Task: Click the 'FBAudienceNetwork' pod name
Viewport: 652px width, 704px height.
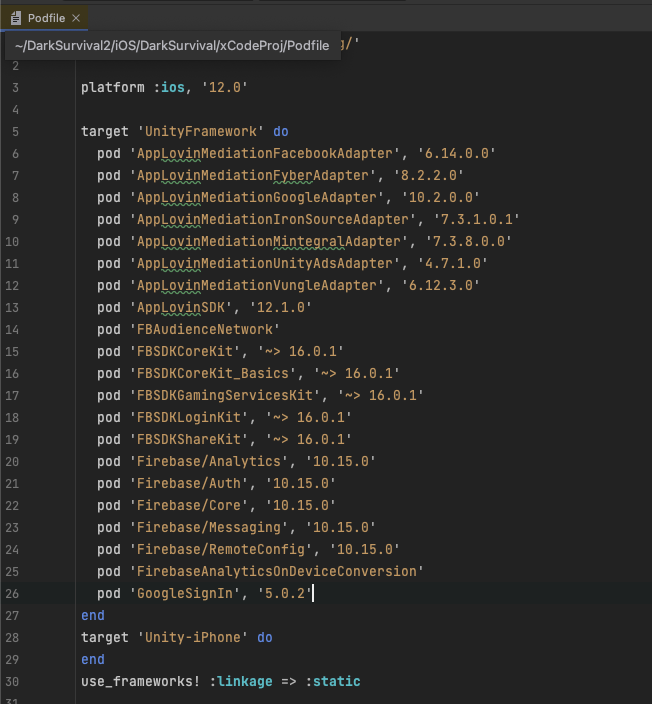Action: point(205,329)
